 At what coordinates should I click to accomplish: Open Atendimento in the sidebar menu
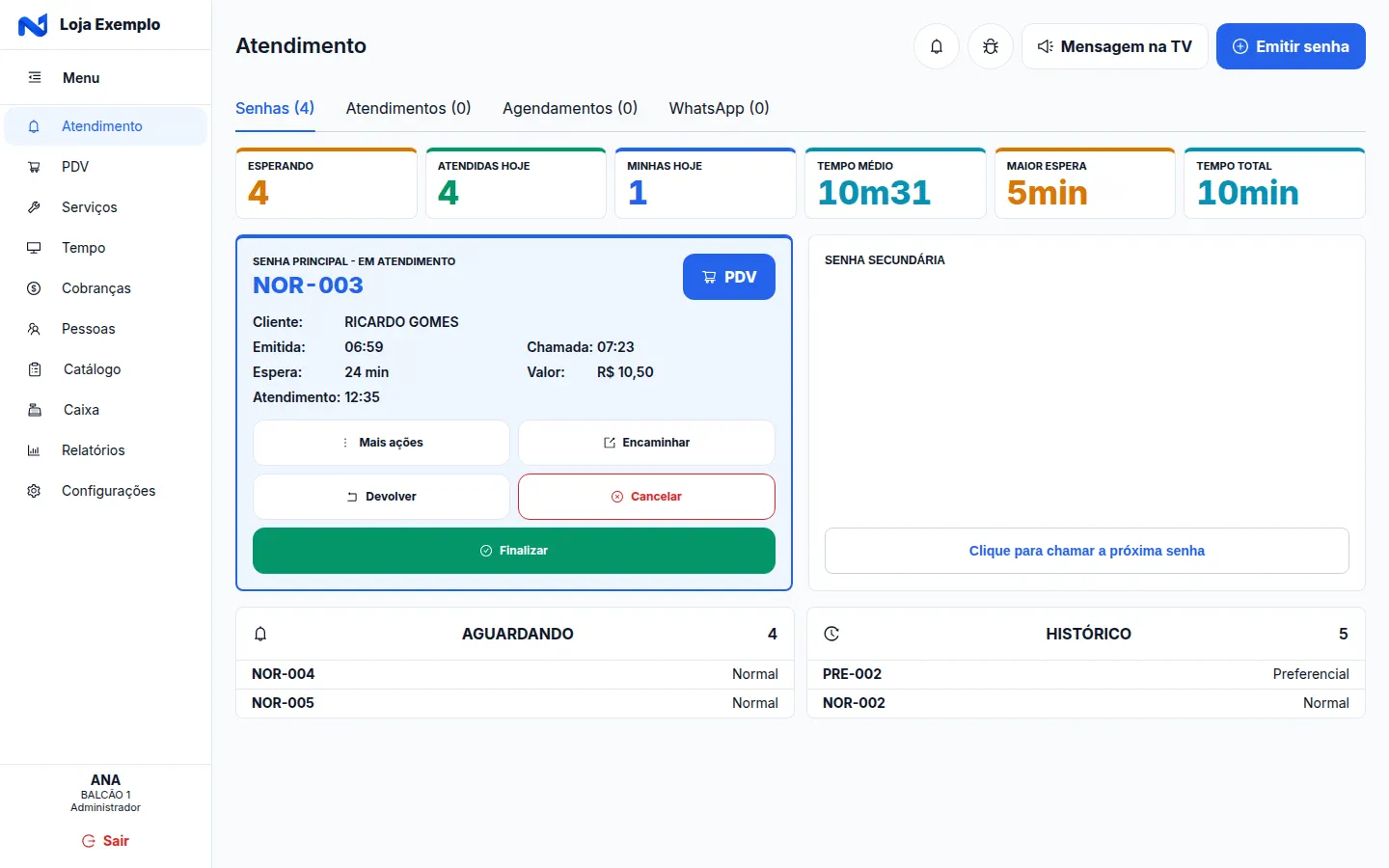click(x=106, y=126)
